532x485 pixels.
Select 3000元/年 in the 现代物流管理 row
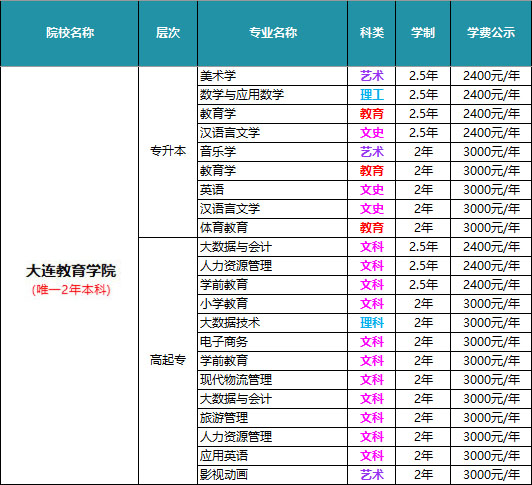click(491, 379)
